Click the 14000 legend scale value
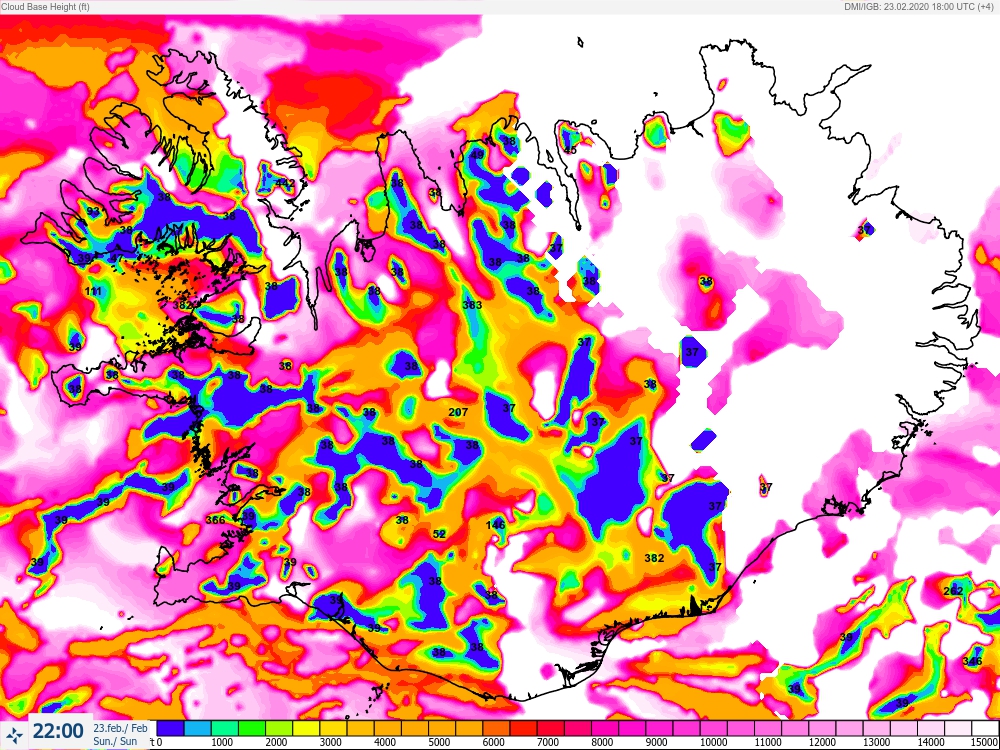The image size is (1000, 750). pos(930,742)
